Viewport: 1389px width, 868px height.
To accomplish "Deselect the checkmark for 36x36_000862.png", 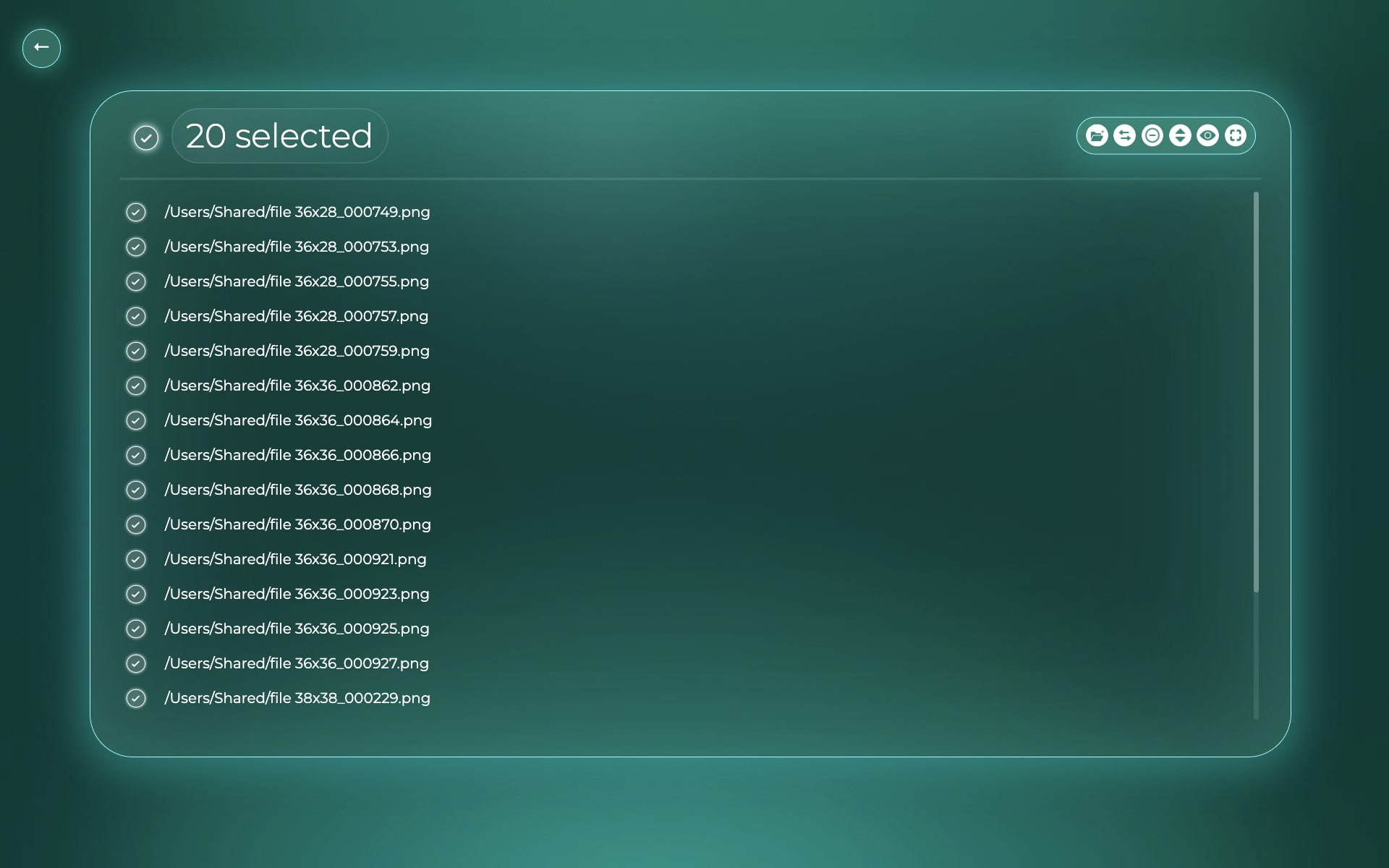I will [x=136, y=386].
